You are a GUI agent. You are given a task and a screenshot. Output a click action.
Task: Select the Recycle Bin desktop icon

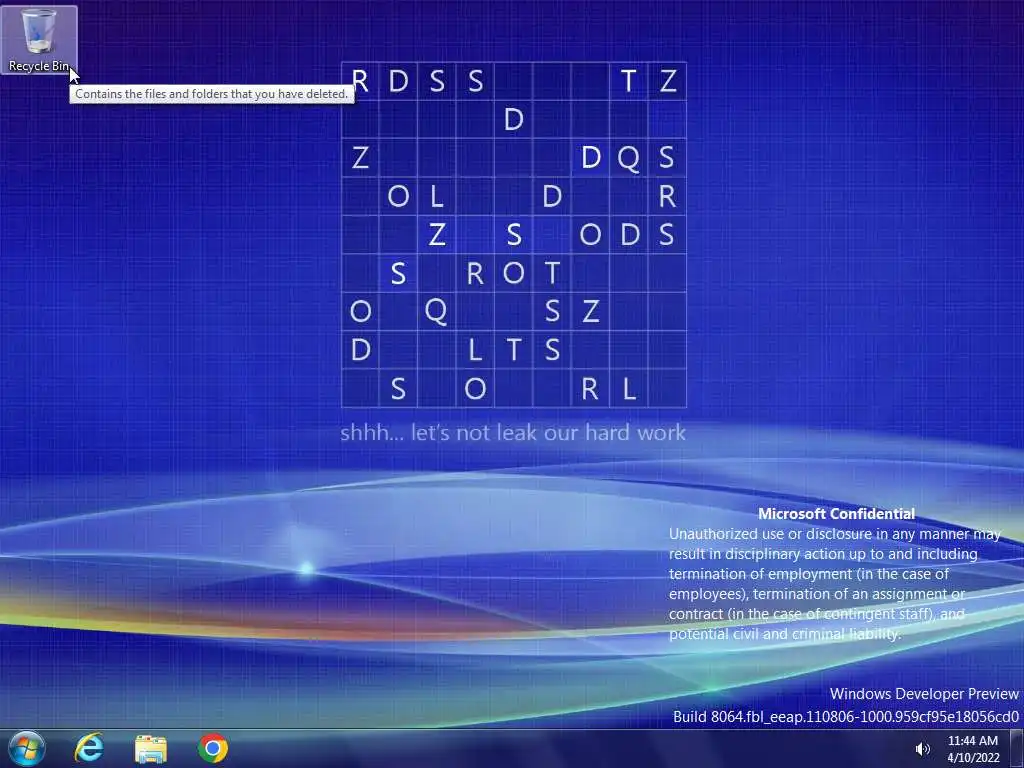pyautogui.click(x=39, y=40)
